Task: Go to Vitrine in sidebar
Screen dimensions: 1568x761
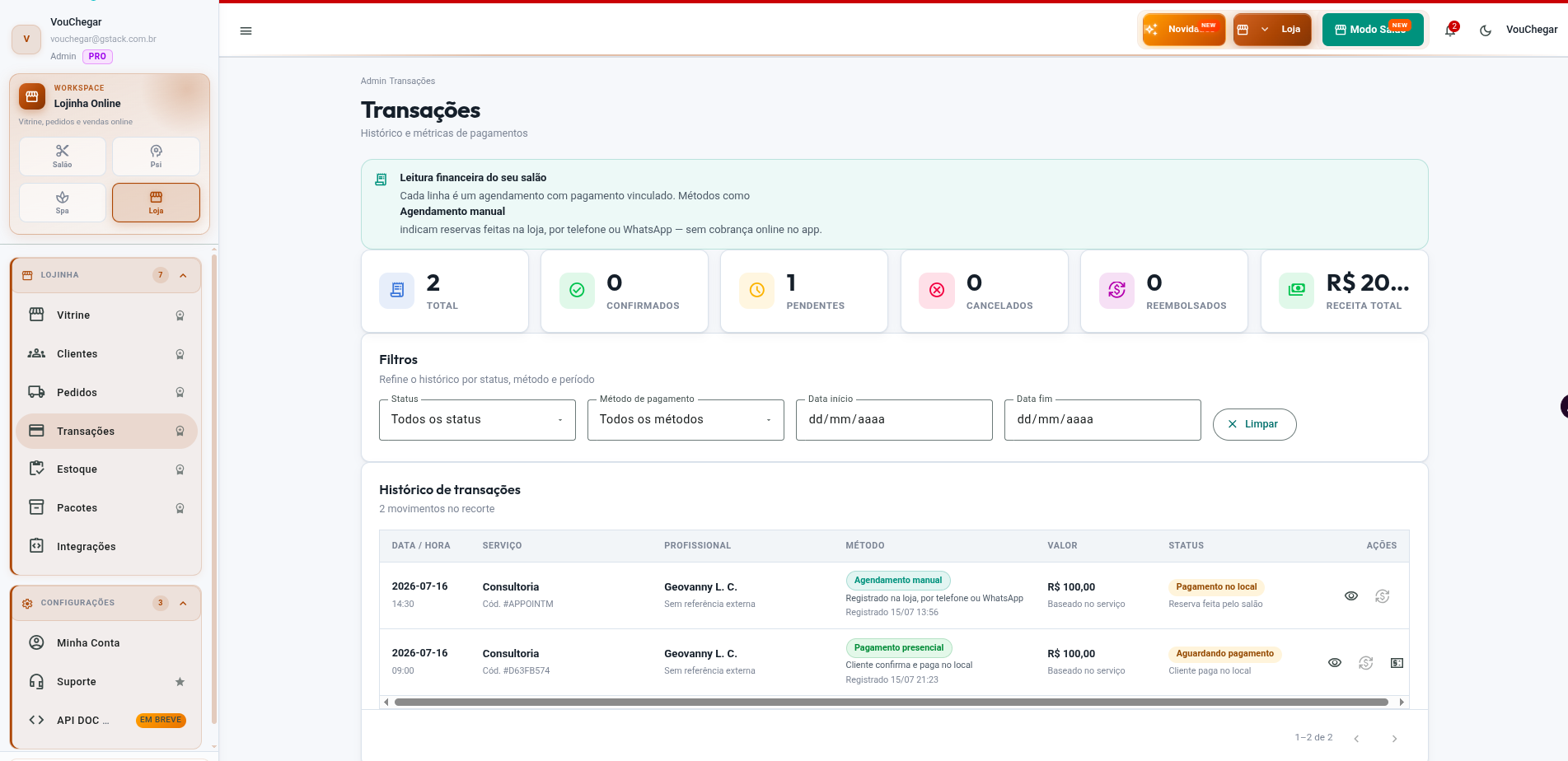Action: tap(106, 315)
